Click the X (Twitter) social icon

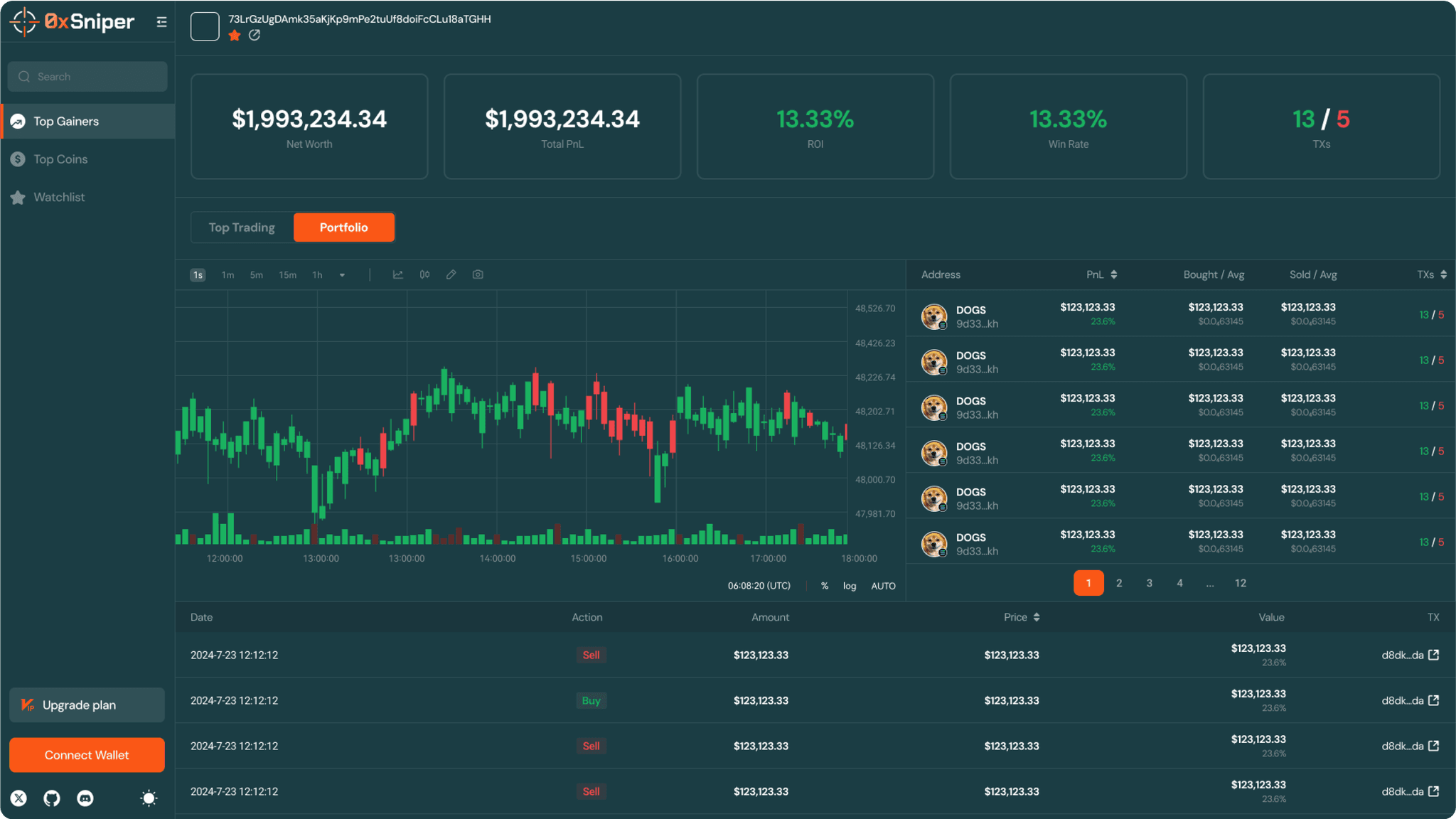[18, 798]
